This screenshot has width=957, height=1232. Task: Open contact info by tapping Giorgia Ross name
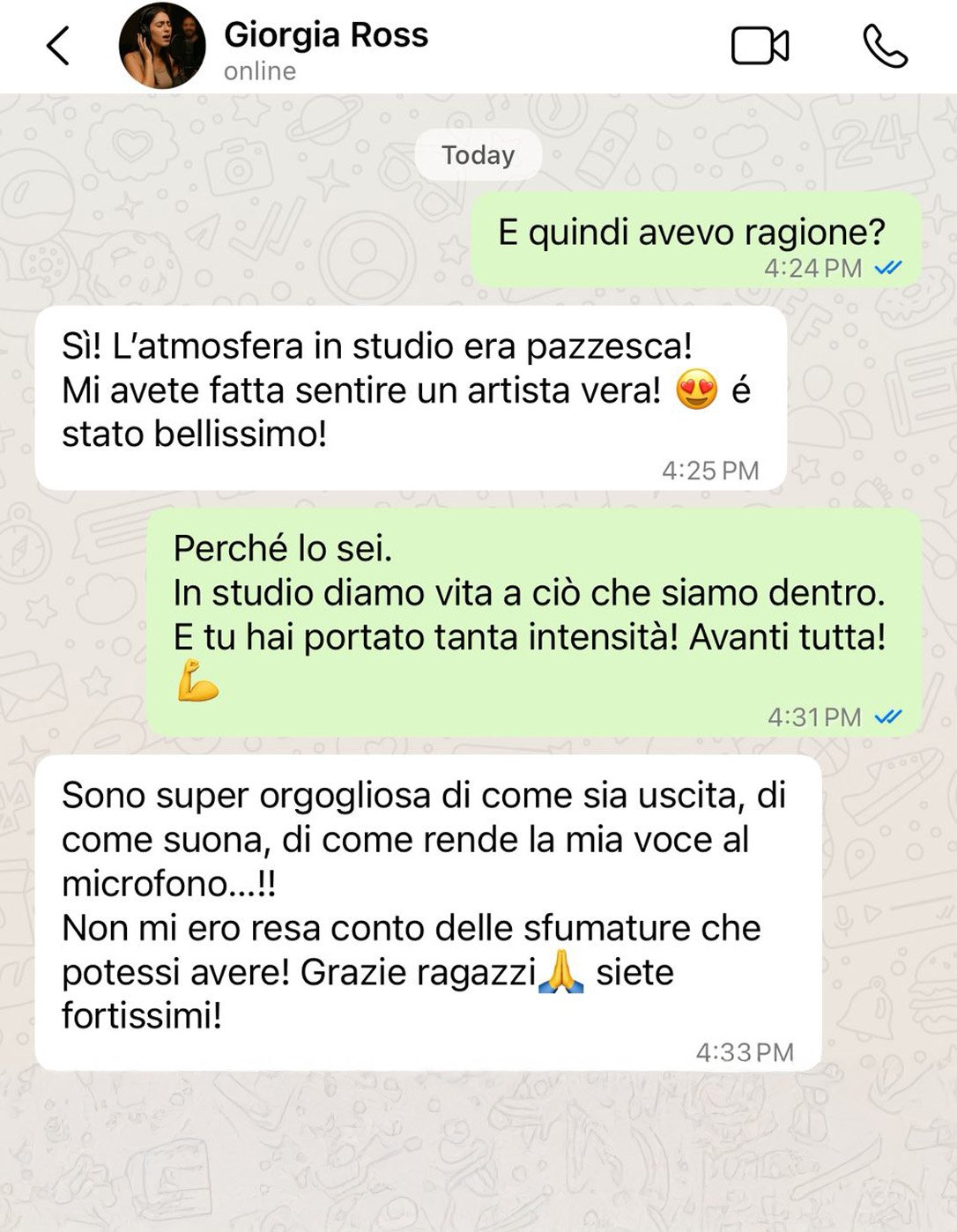point(326,35)
